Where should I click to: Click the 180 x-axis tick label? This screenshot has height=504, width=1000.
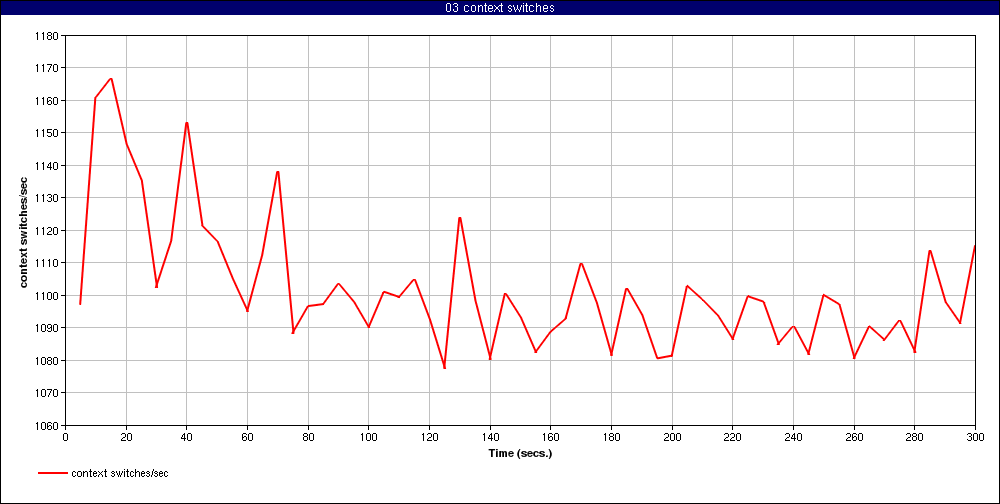[611, 438]
